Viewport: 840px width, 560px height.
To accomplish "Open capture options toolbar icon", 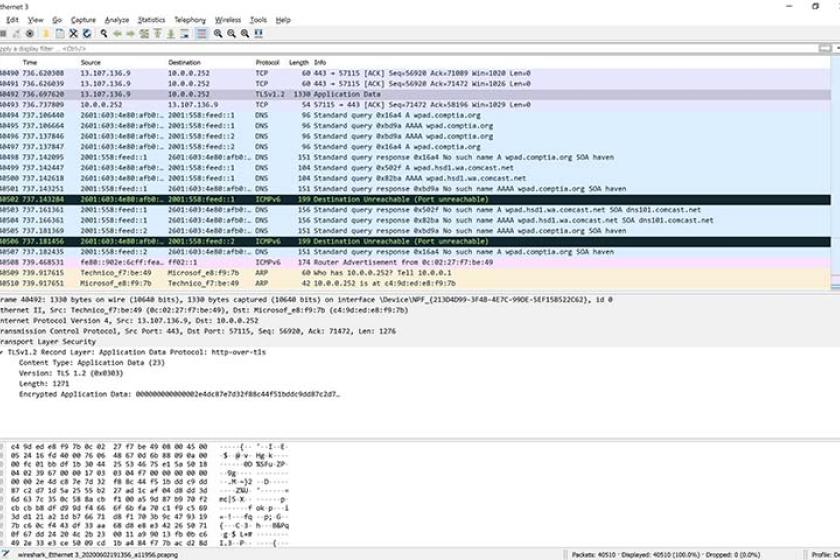I will click(30, 33).
